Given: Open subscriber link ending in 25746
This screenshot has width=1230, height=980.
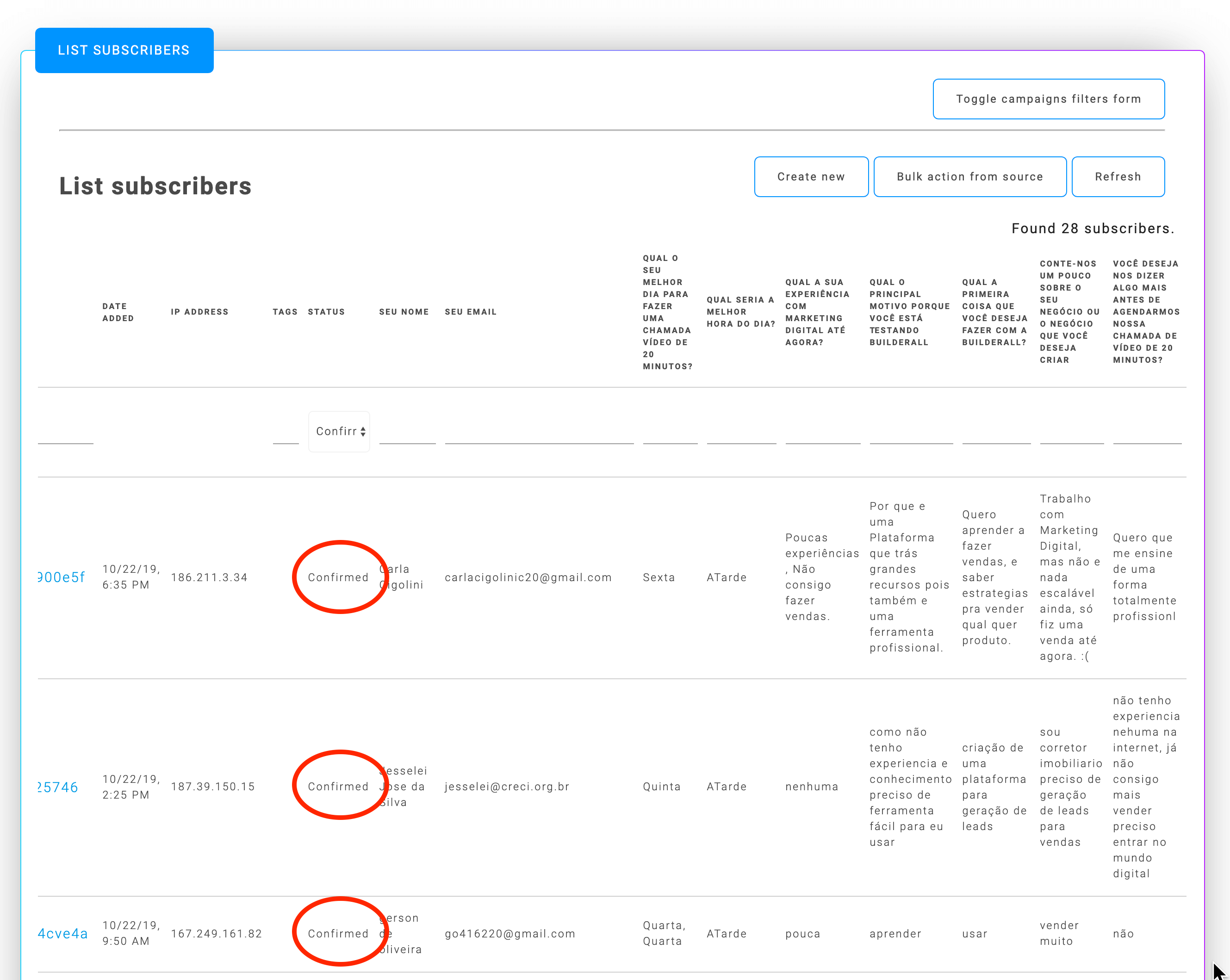Looking at the screenshot, I should (x=58, y=787).
